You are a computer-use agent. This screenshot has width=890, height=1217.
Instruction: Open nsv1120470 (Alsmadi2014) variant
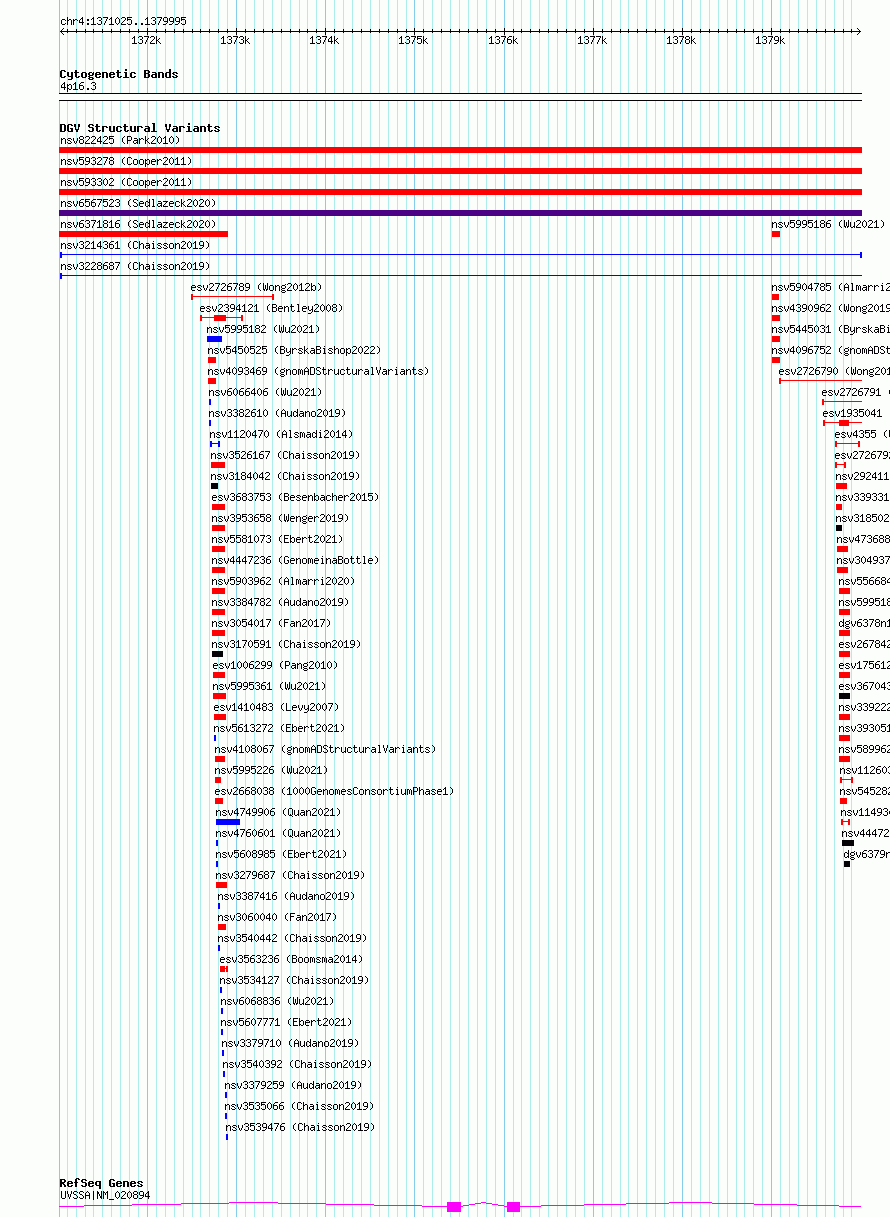[x=282, y=434]
